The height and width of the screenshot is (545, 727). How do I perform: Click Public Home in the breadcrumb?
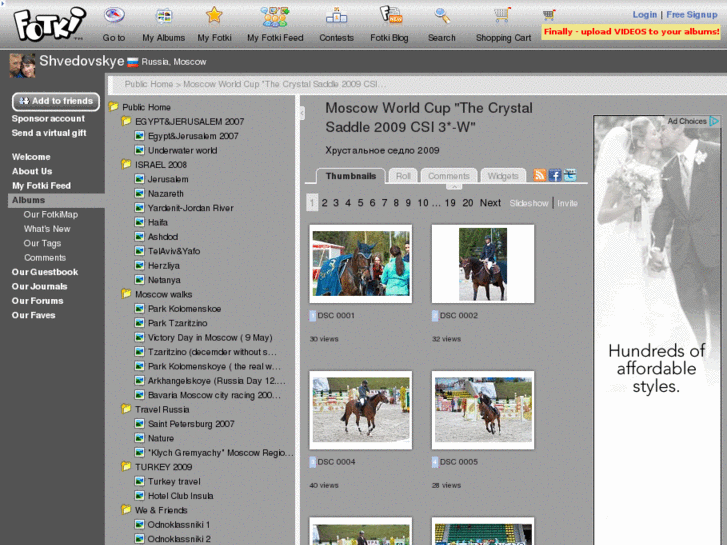[x=148, y=84]
